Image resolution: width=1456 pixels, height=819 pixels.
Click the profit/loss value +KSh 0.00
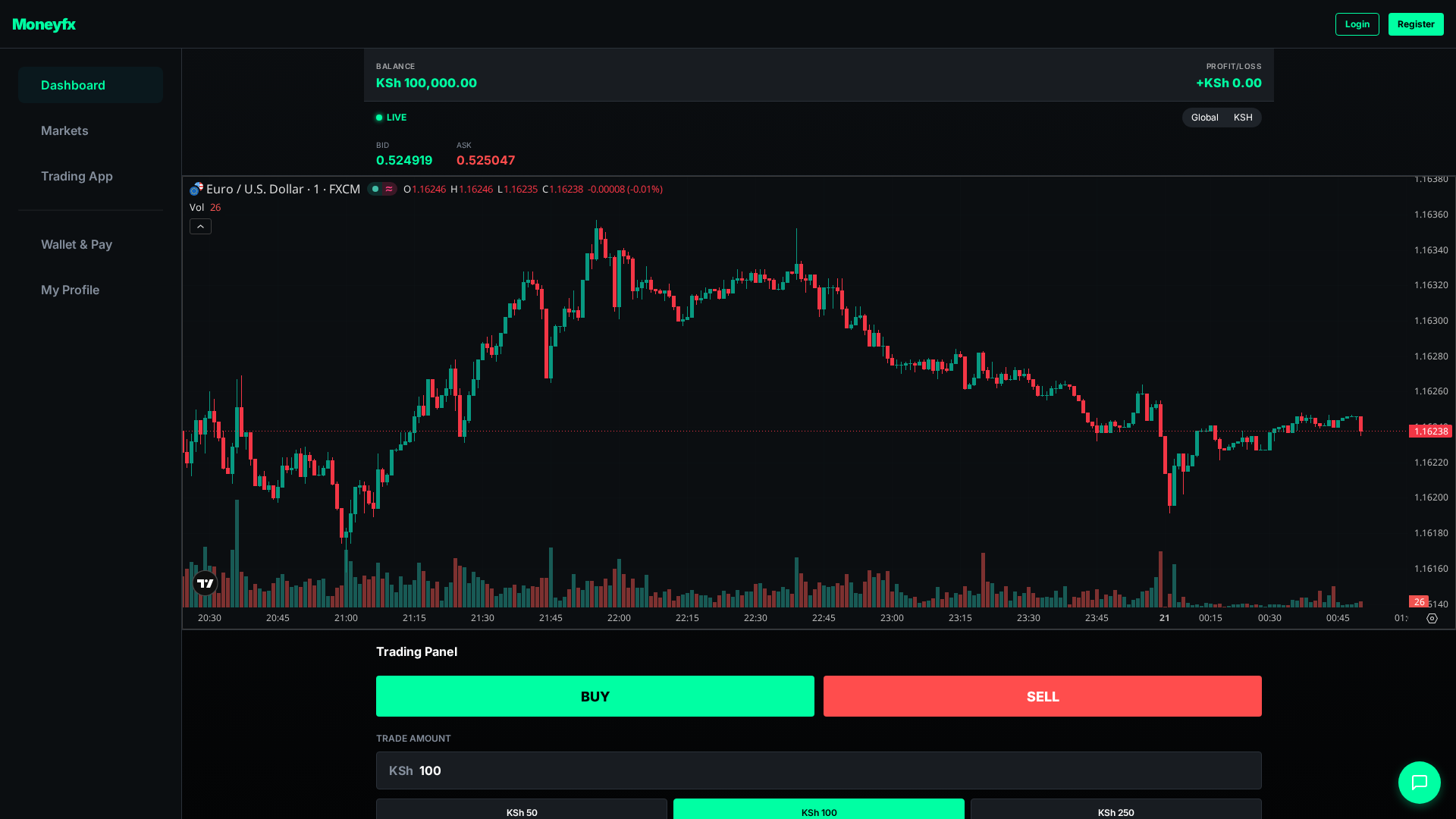point(1228,83)
